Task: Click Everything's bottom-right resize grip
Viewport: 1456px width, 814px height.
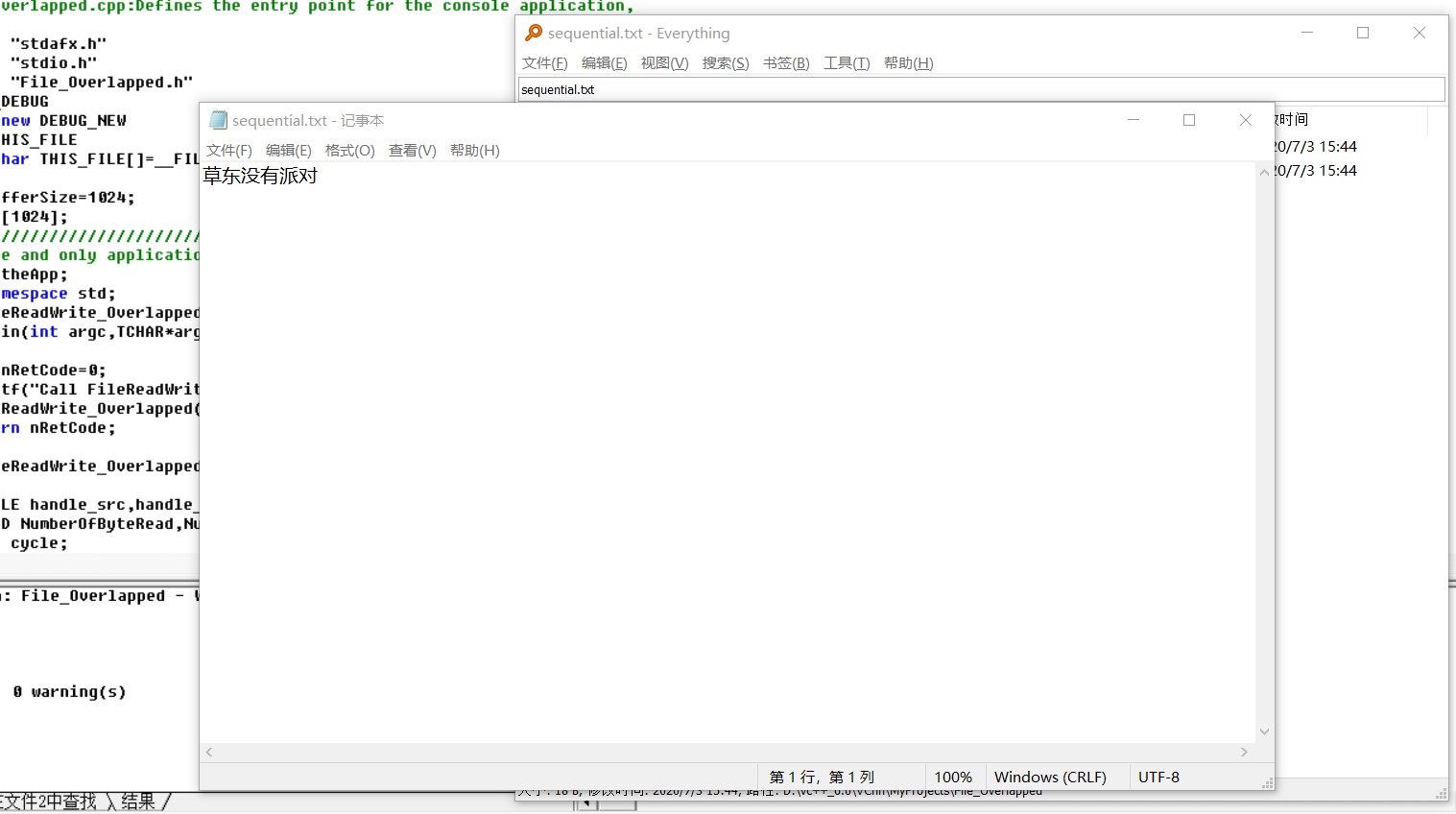Action: click(1441, 794)
